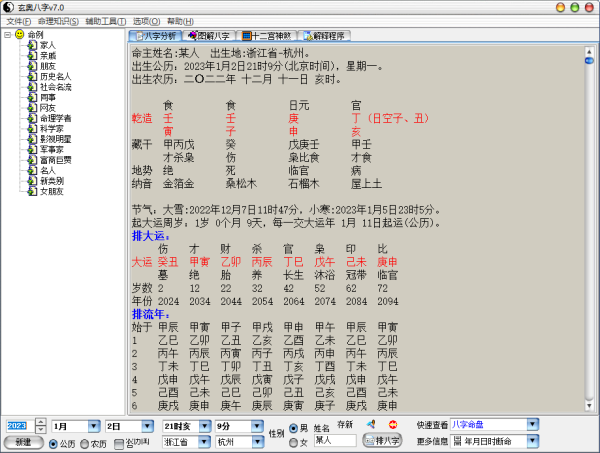Select the 历史名人 tree item icon
The height and width of the screenshot is (453, 600).
coord(32,76)
